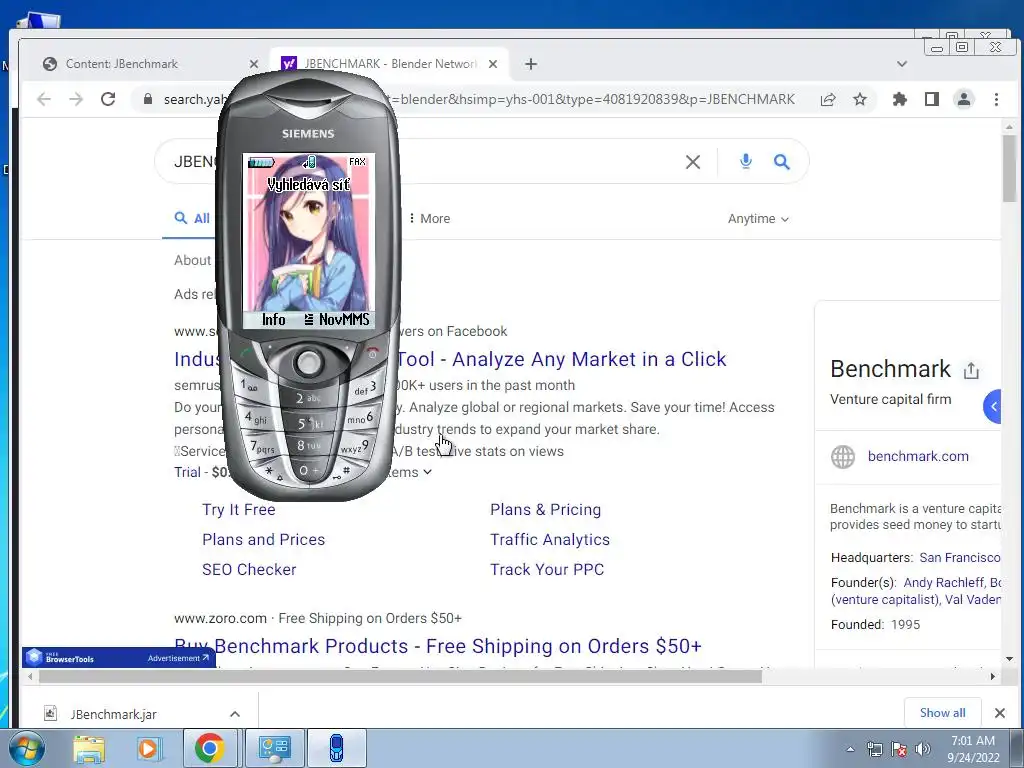
Task: Close the downloads bar
Action: (x=999, y=713)
